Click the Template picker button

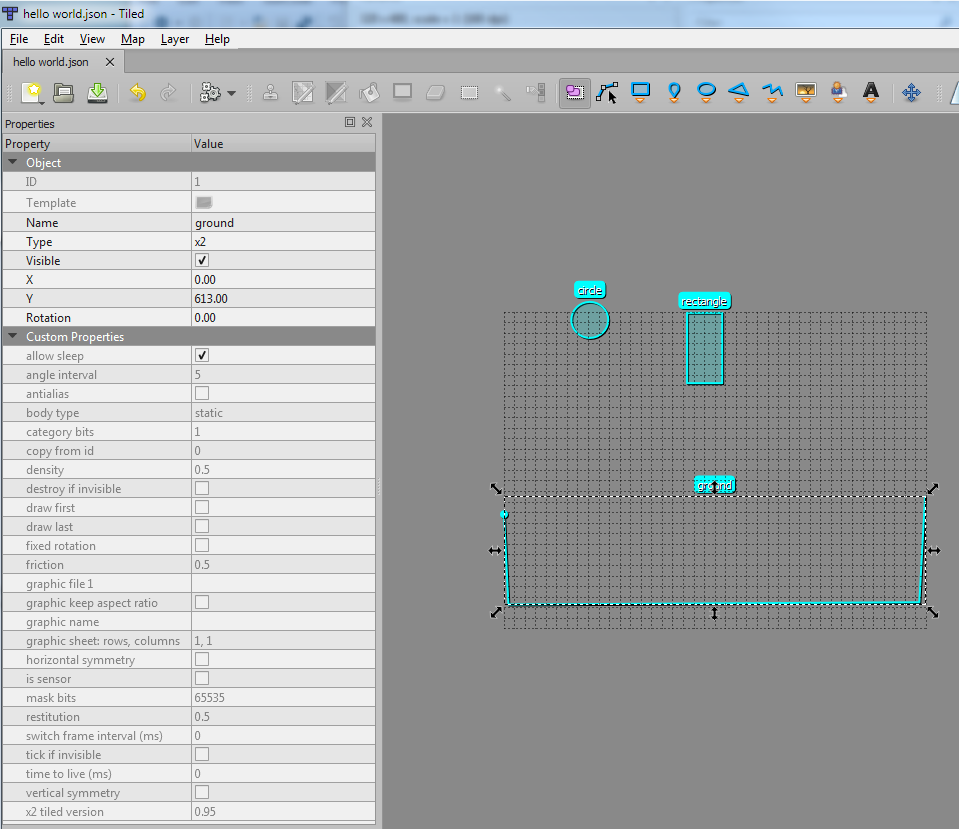204,203
